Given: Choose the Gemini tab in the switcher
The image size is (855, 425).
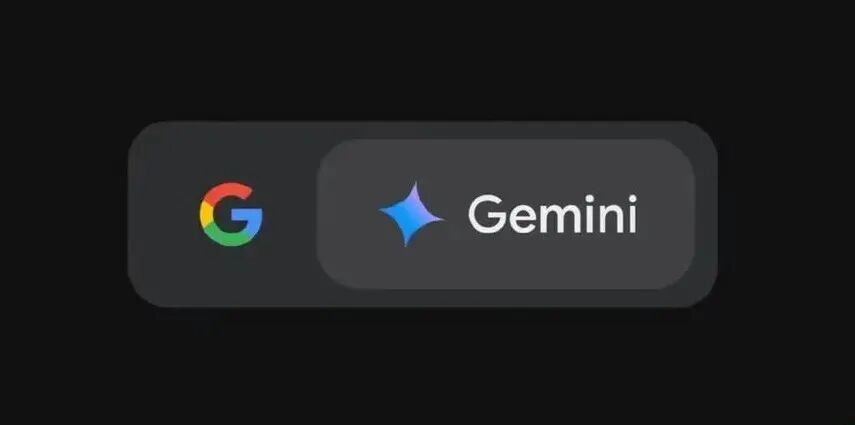Looking at the screenshot, I should coord(505,214).
